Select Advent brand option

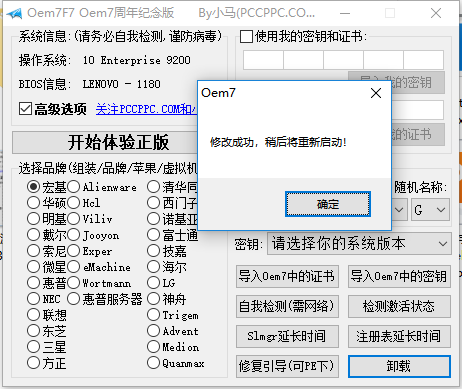coord(153,331)
